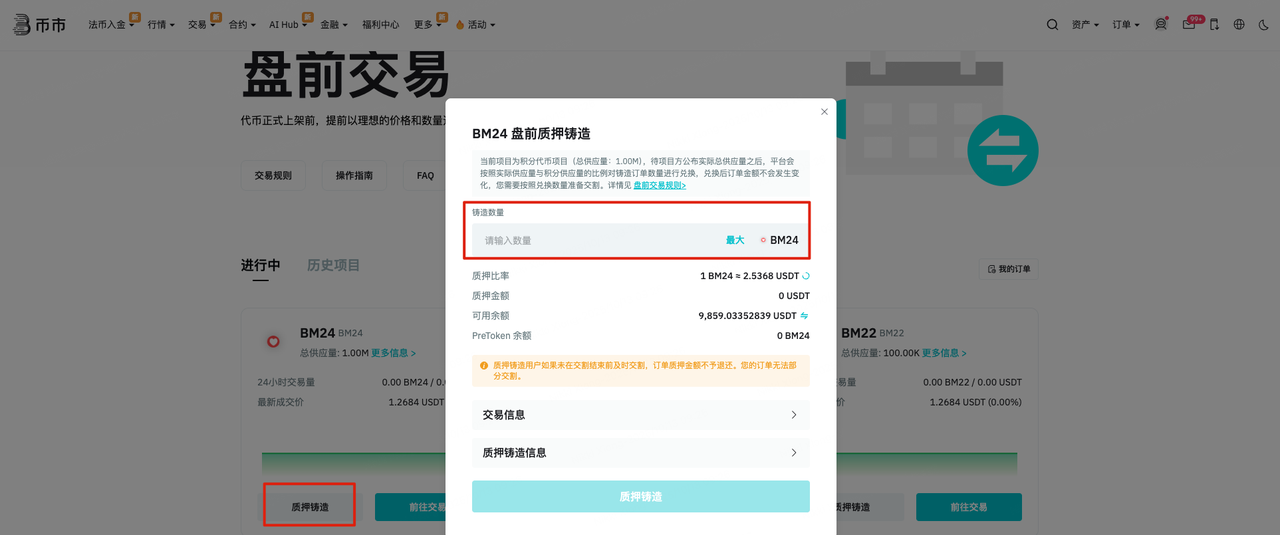1280x535 pixels.
Task: Open the language globe icon
Action: tap(1239, 24)
